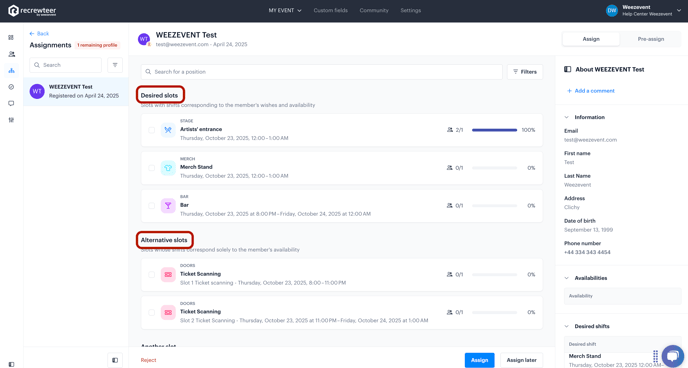
Task: Click the filter icon beside the Search field
Action: (x=115, y=65)
